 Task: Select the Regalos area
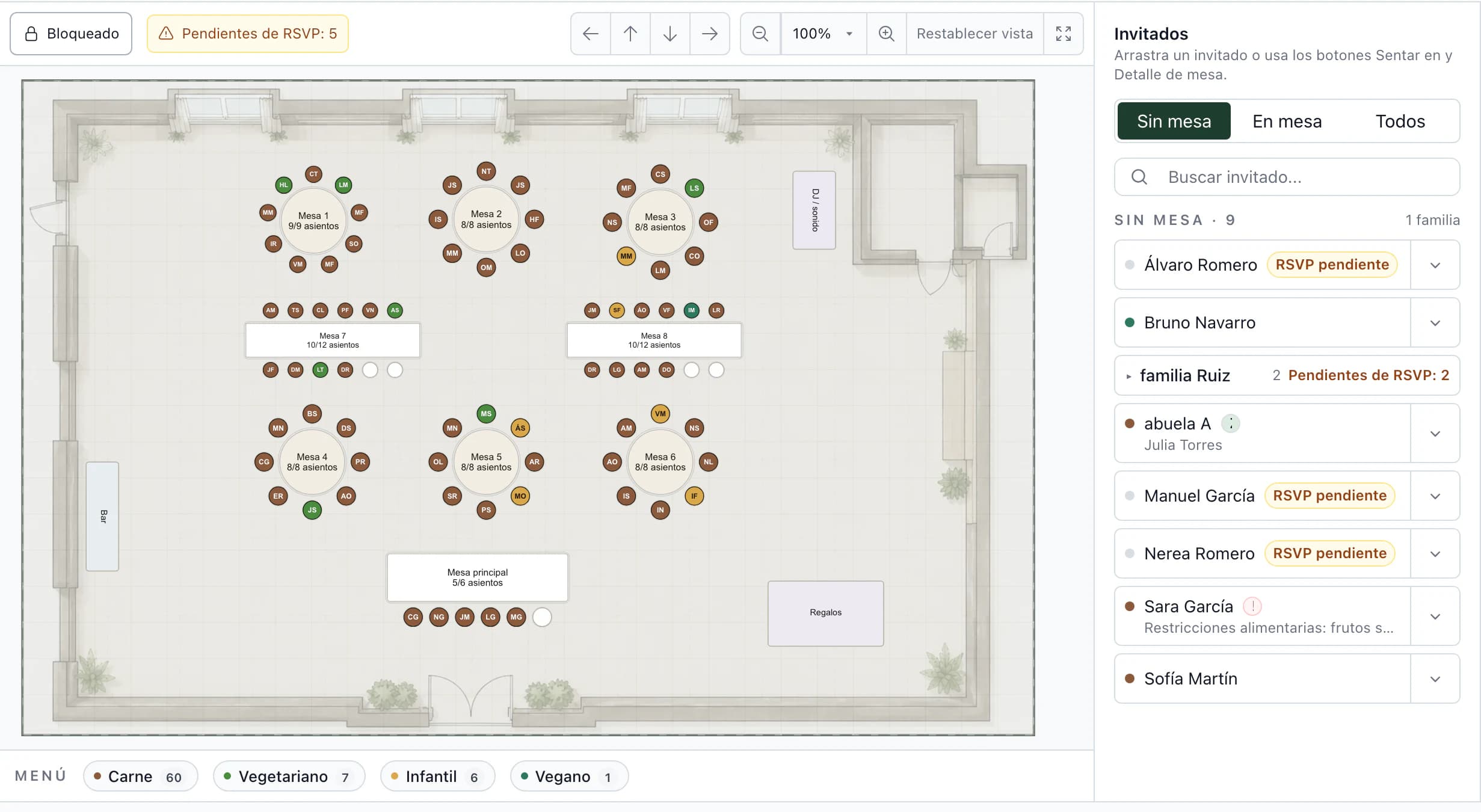pyautogui.click(x=825, y=613)
